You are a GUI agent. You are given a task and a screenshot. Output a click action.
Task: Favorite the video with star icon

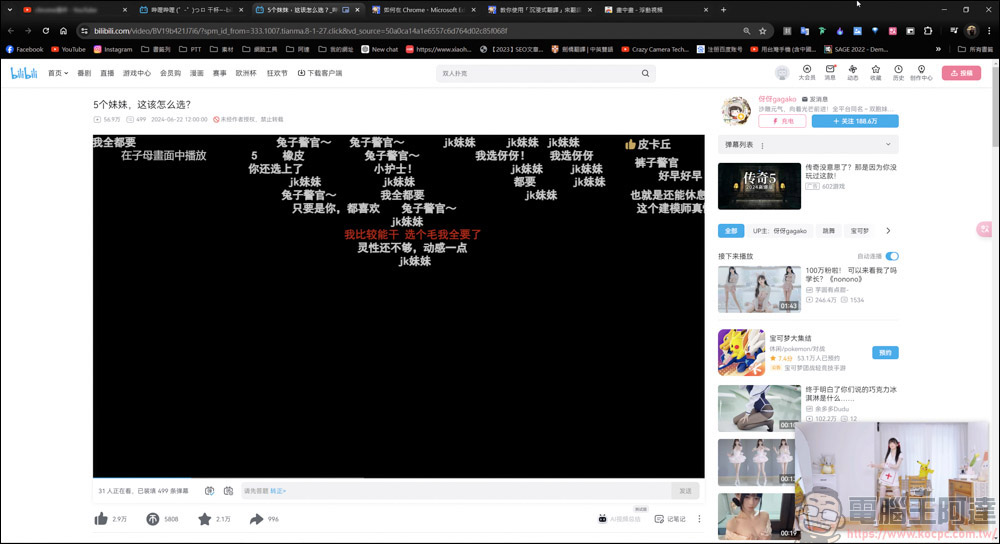pos(204,519)
